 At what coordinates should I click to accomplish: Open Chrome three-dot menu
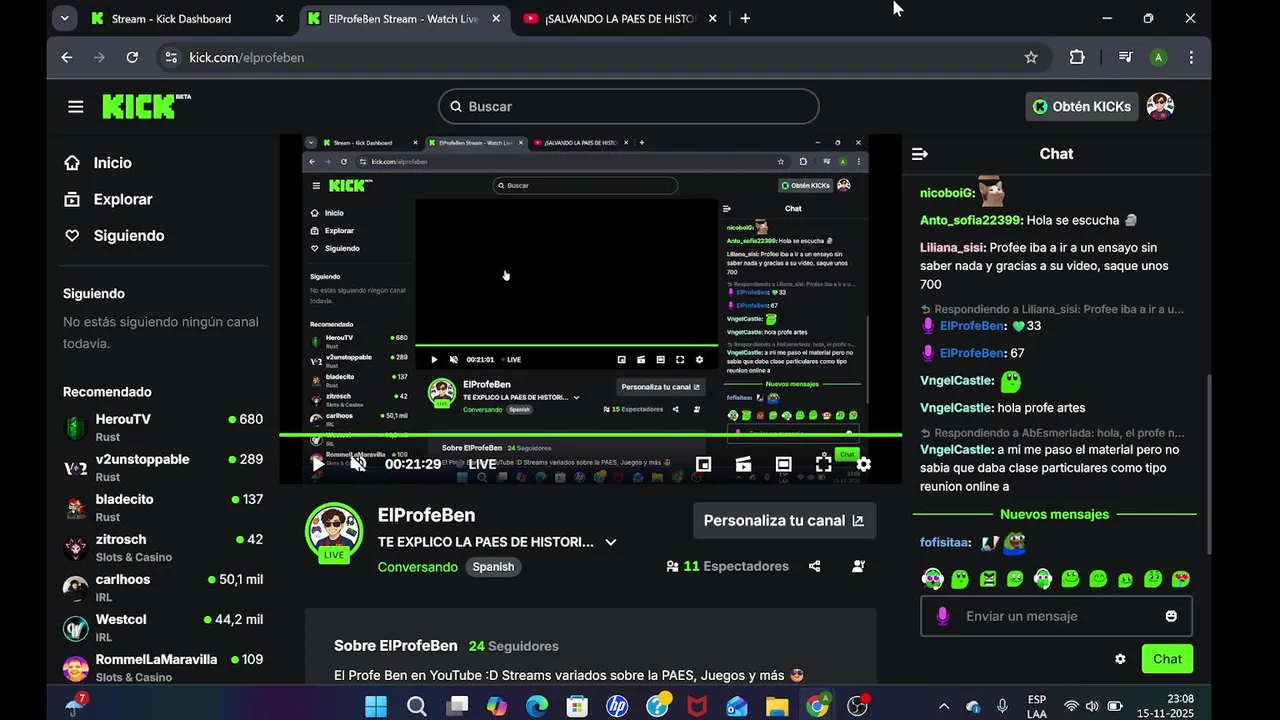pyautogui.click(x=1191, y=57)
